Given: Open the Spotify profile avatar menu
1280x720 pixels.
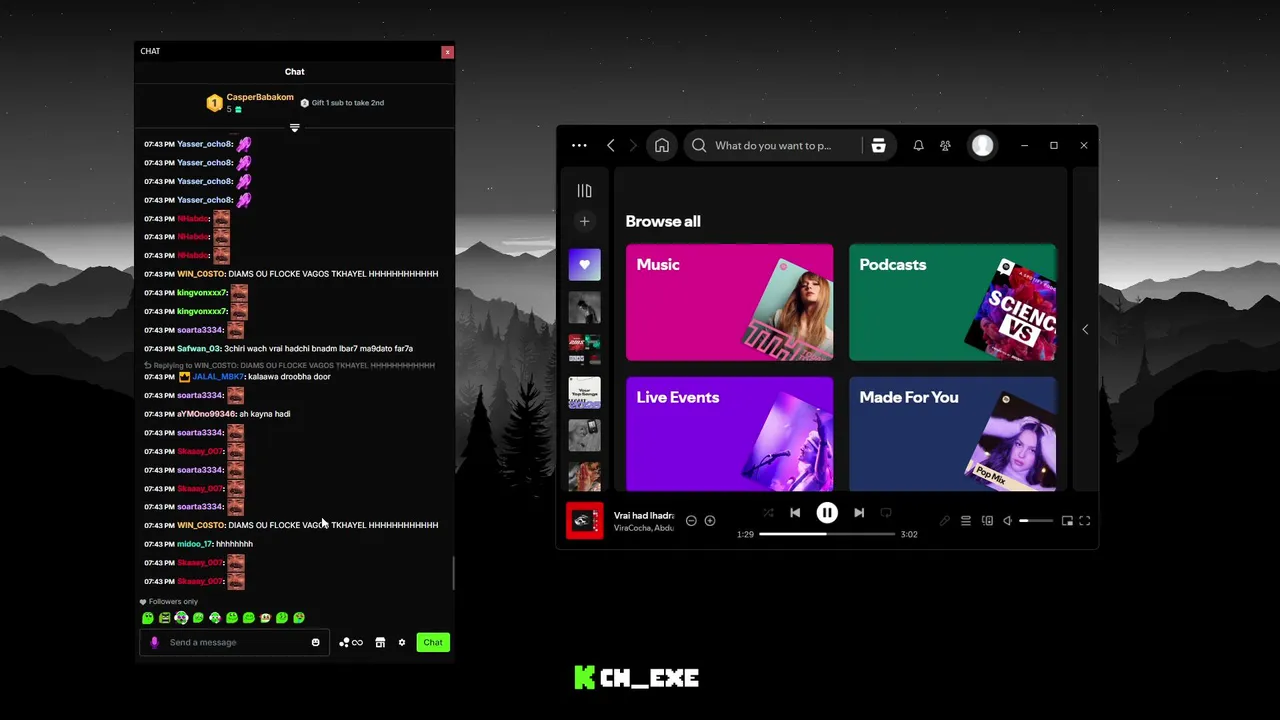Looking at the screenshot, I should (x=983, y=145).
